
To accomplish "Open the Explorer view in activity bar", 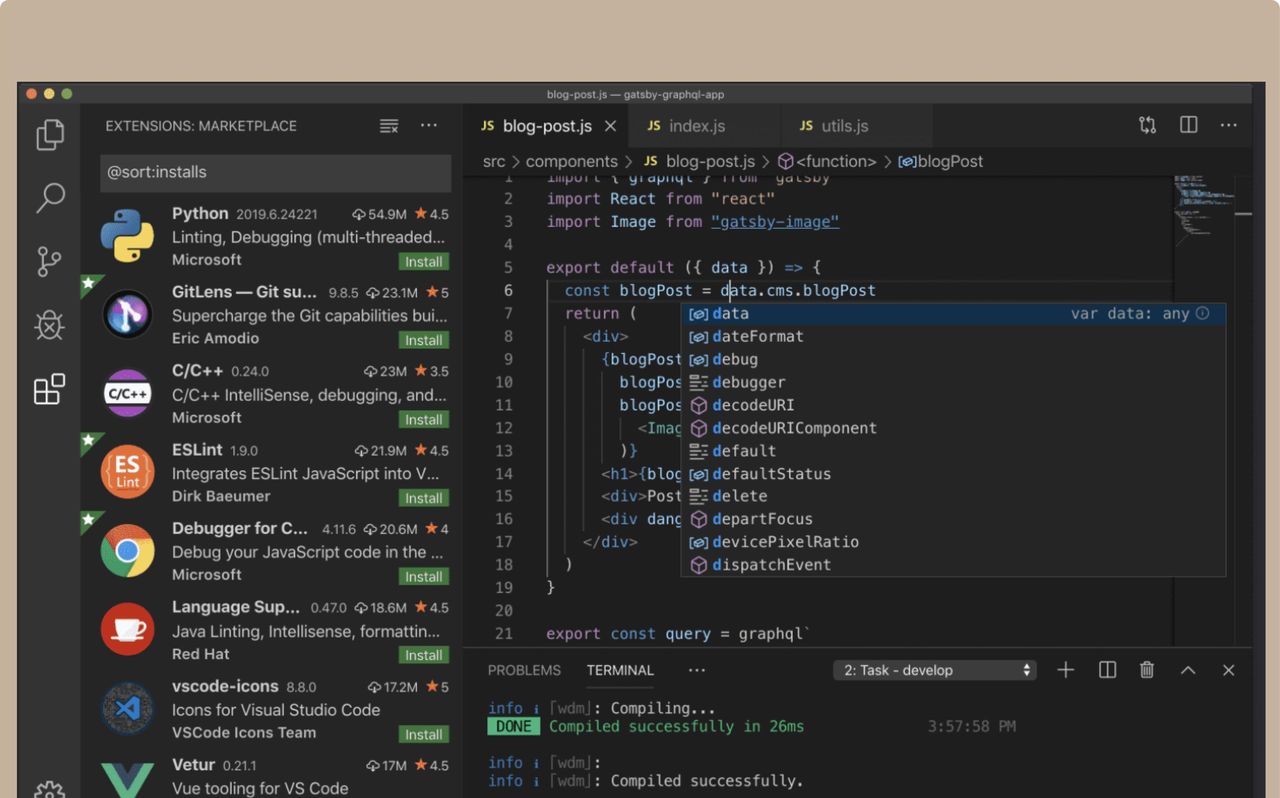I will (50, 135).
